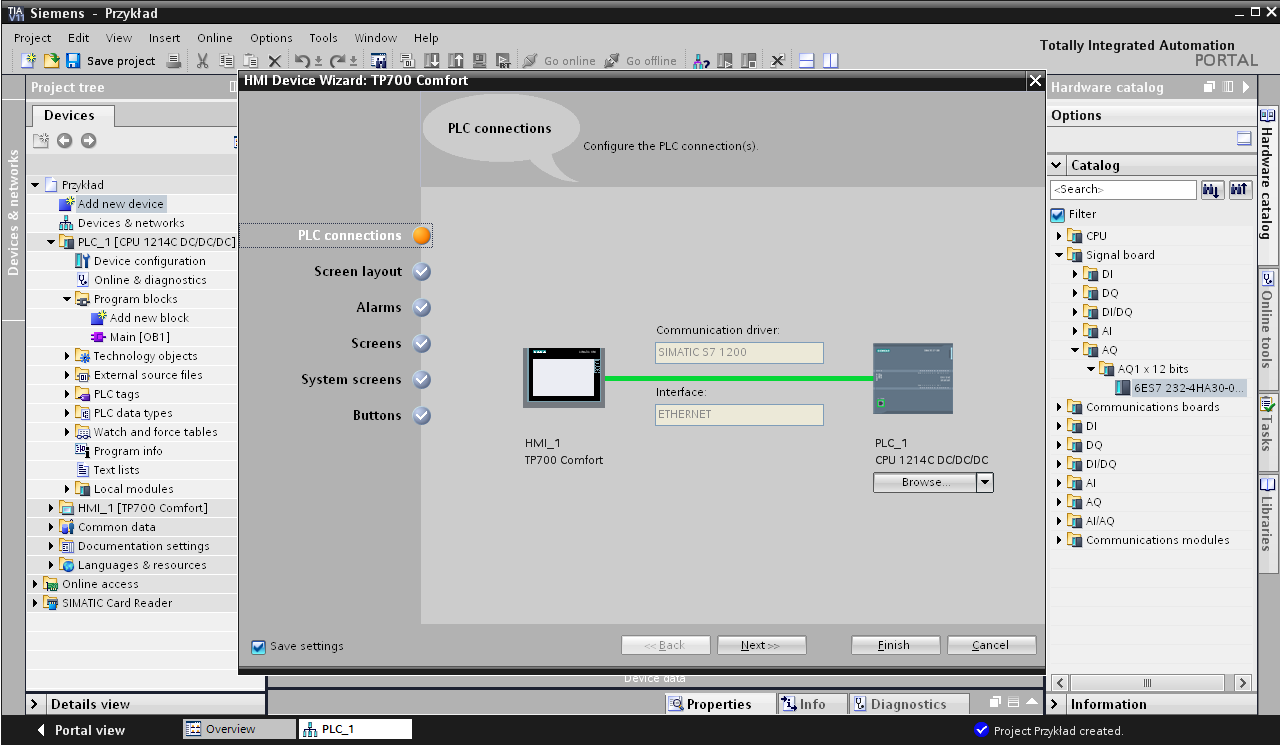The width and height of the screenshot is (1281, 745).
Task: Select the PLC connections wizard step
Action: (x=337, y=236)
